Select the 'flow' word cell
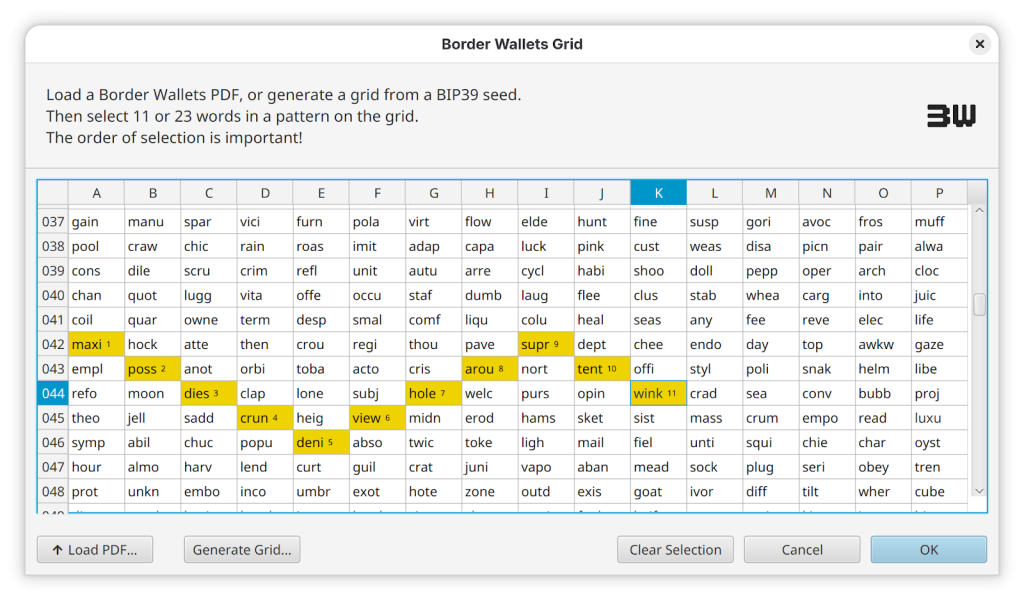Viewport: 1024px width, 600px height. 489,222
